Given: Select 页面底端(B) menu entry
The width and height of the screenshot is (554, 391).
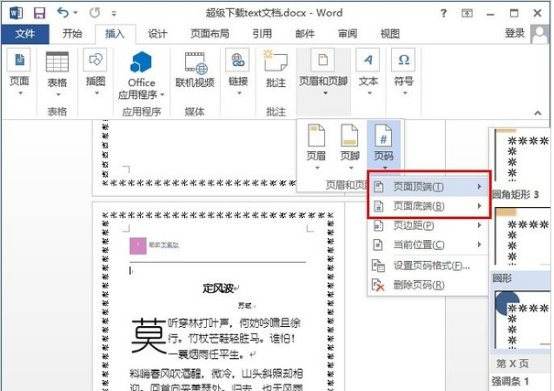Looking at the screenshot, I should coord(429,206).
